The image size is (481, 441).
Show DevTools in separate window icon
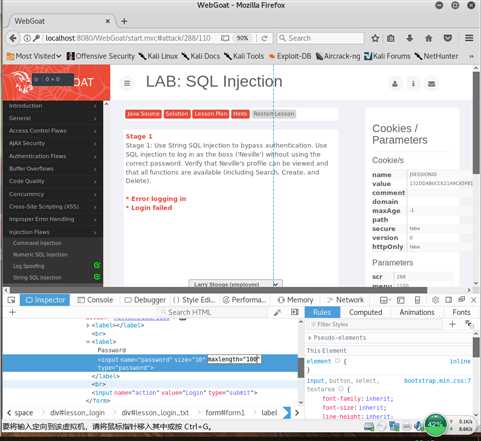[461, 300]
